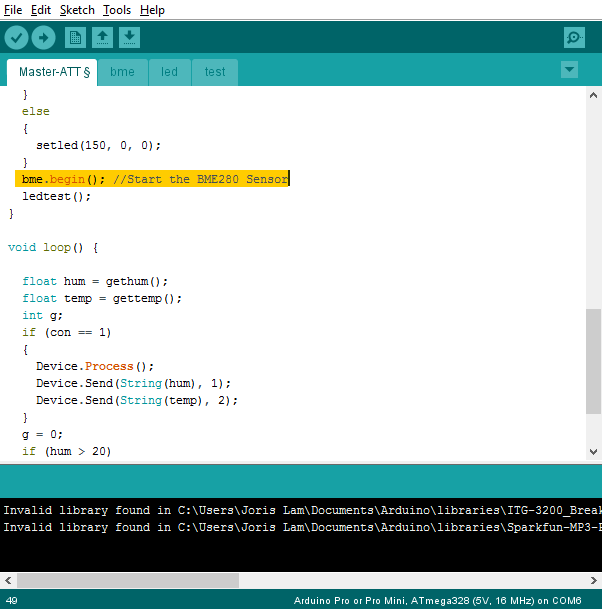The height and width of the screenshot is (609, 602).
Task: Save the sketch with down-arrow icon
Action: (x=129, y=38)
